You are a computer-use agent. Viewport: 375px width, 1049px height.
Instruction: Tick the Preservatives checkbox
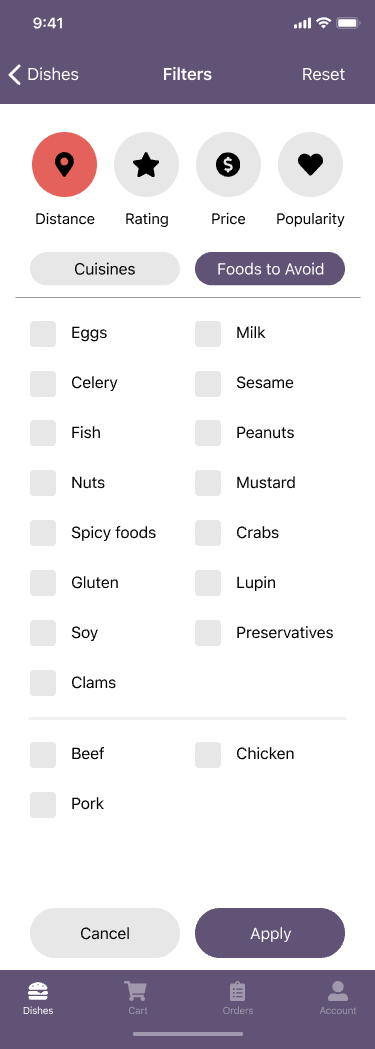coord(208,634)
